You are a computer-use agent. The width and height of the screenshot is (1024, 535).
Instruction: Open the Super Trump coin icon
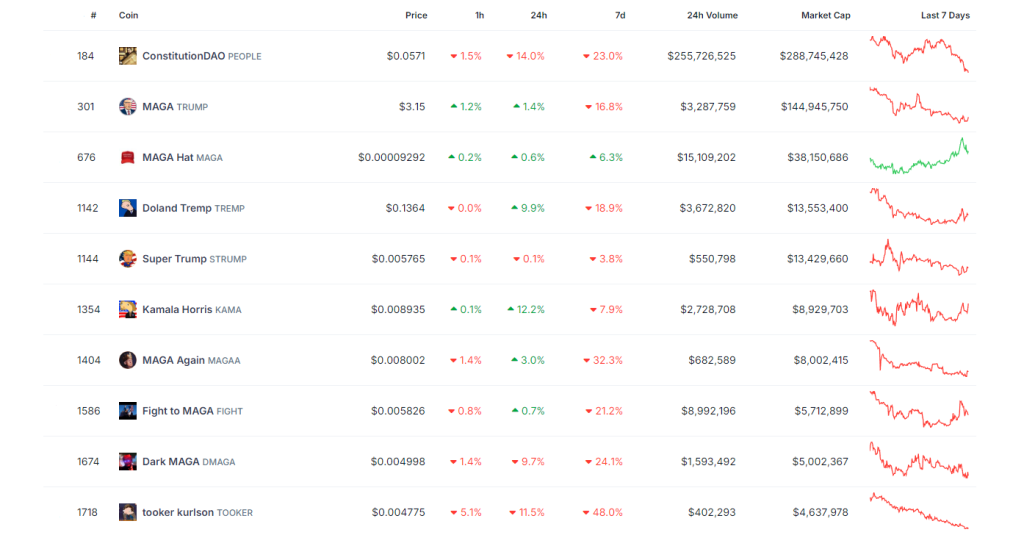click(x=127, y=259)
